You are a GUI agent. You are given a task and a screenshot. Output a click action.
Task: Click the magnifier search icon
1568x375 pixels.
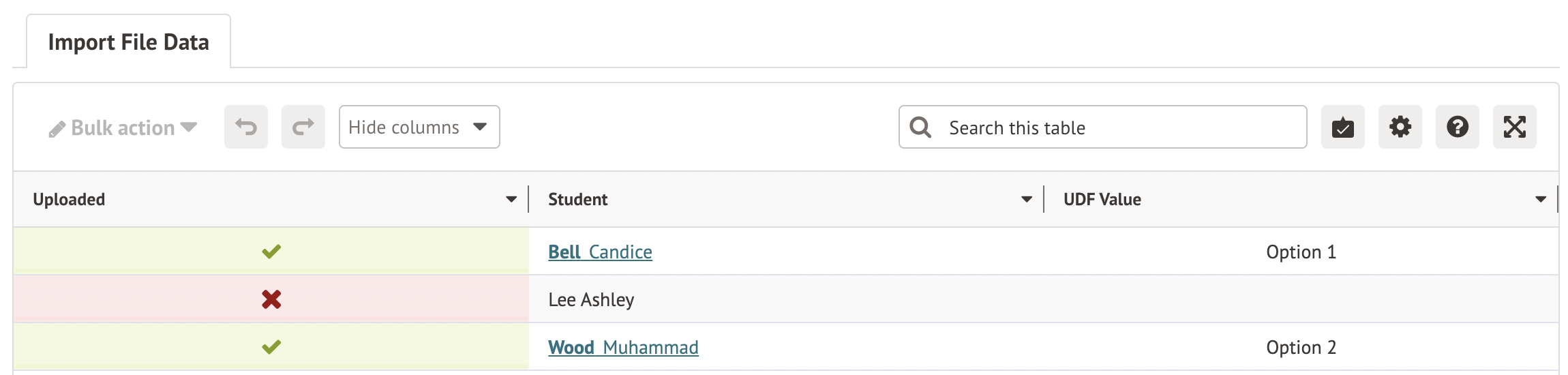[x=920, y=127]
